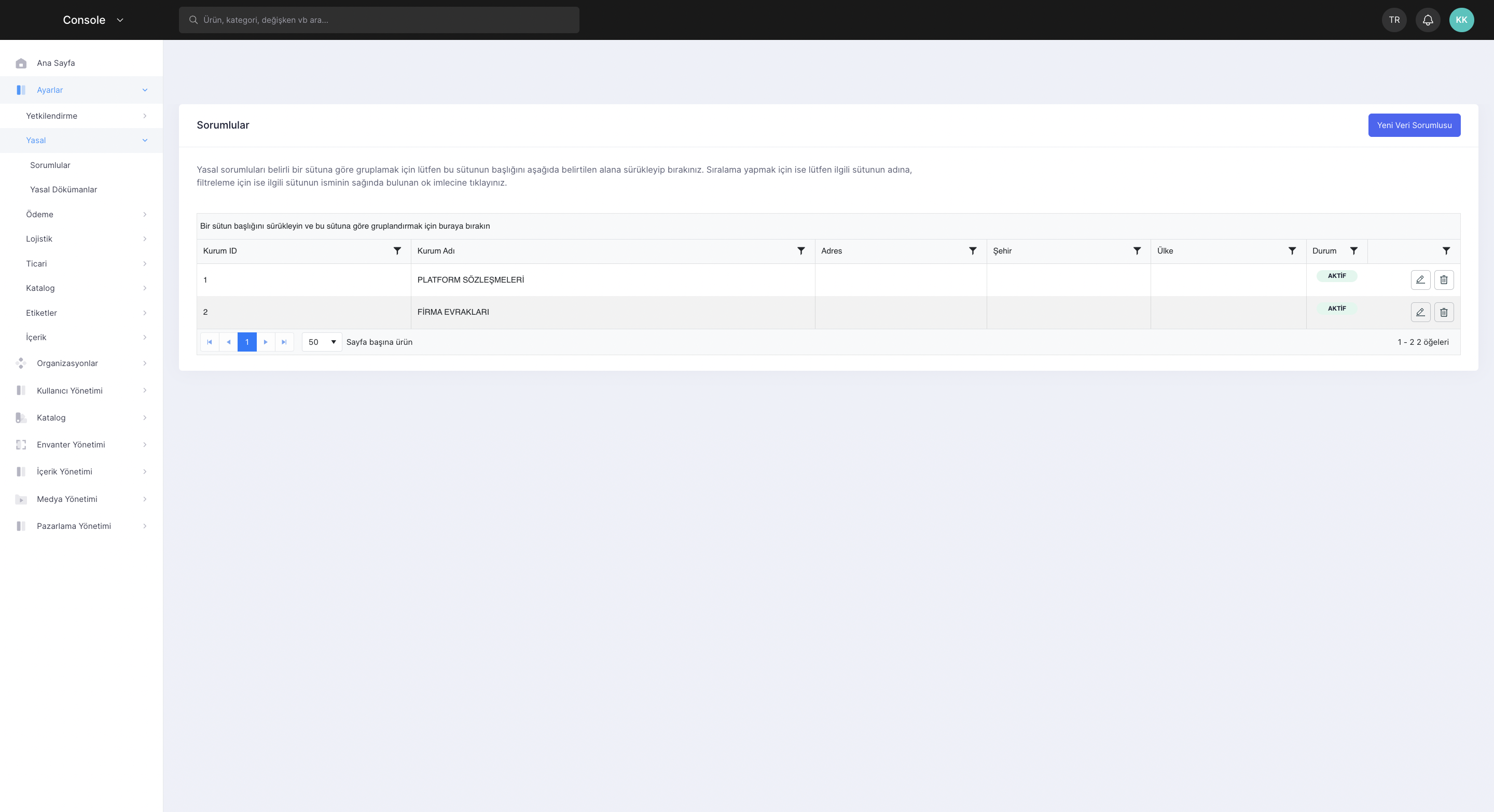
Task: Filter the Durum column
Action: (x=1353, y=251)
